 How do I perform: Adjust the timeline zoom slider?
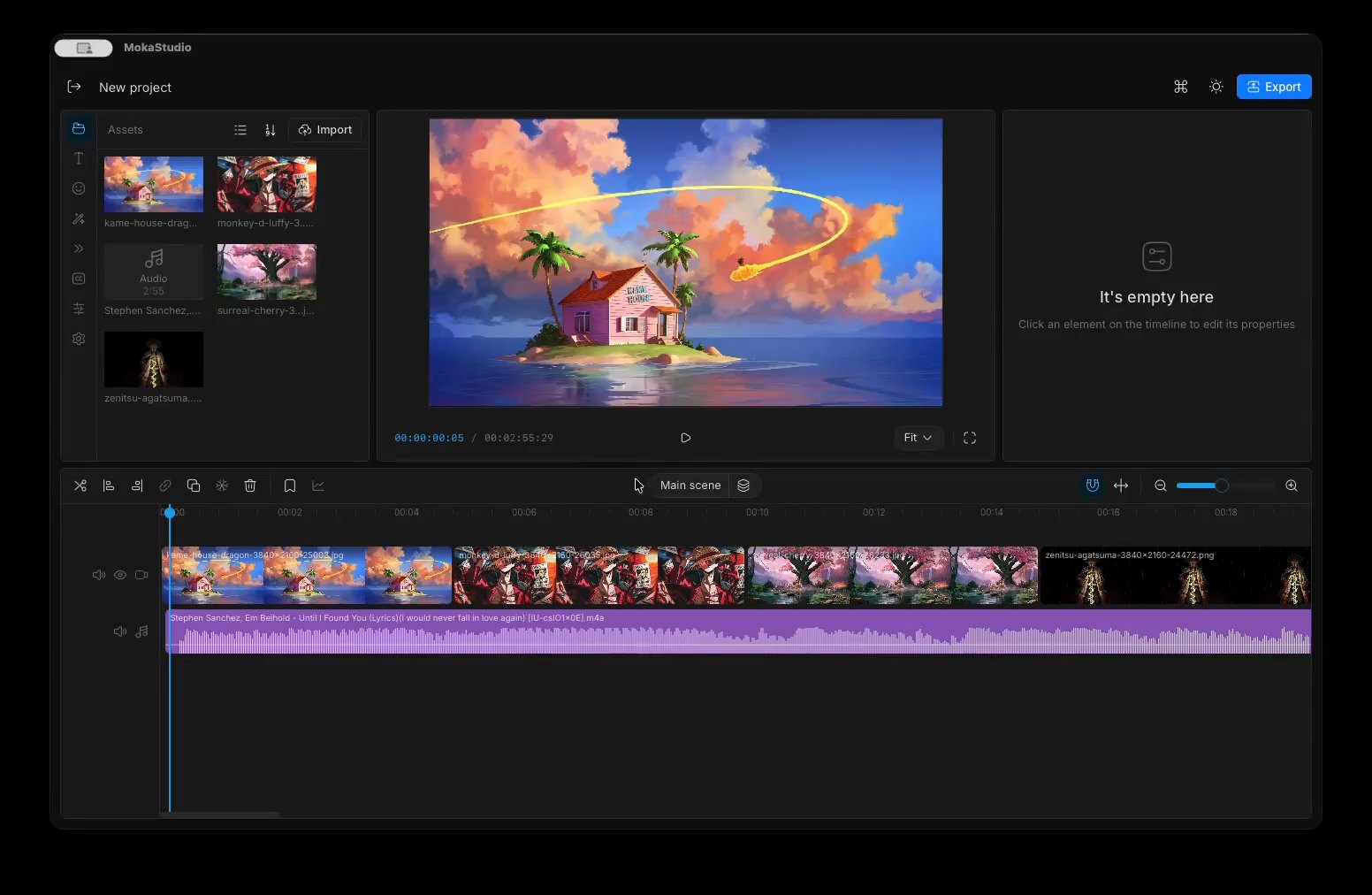pyautogui.click(x=1225, y=486)
